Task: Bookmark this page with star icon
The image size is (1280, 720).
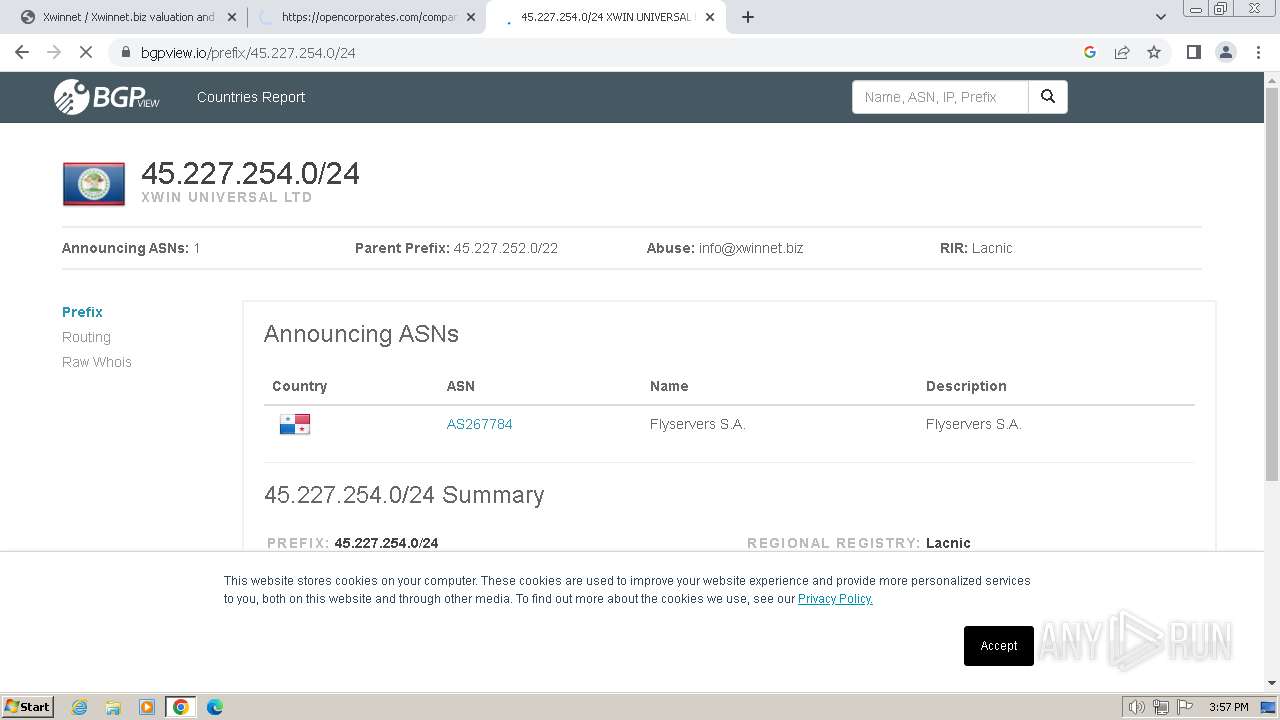Action: (x=1154, y=52)
